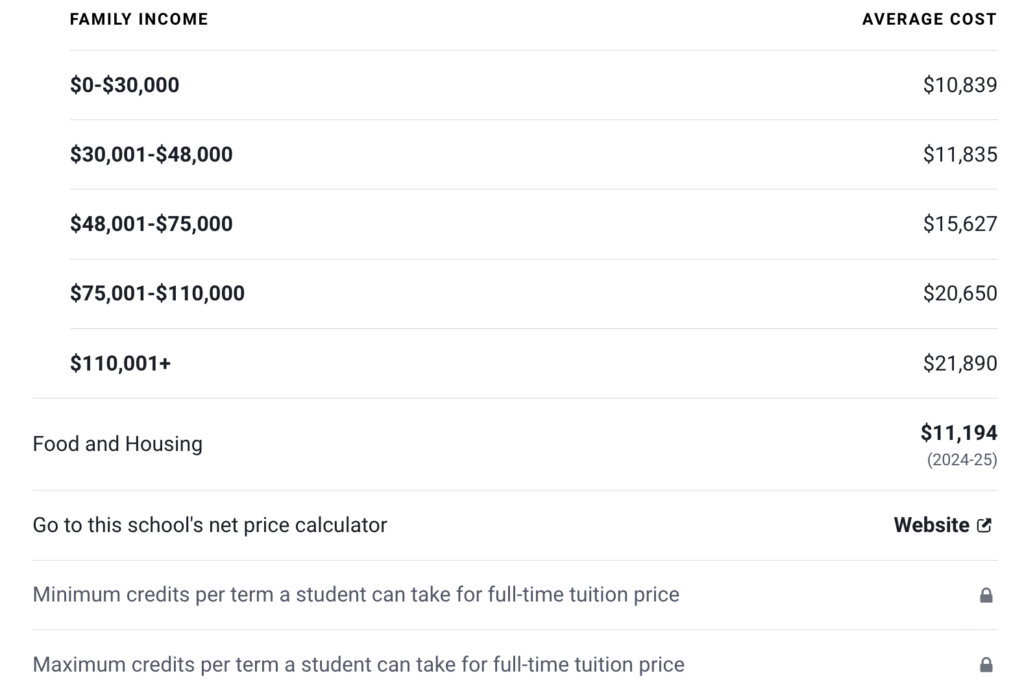Expand the minimum credits per term row

(x=355, y=594)
